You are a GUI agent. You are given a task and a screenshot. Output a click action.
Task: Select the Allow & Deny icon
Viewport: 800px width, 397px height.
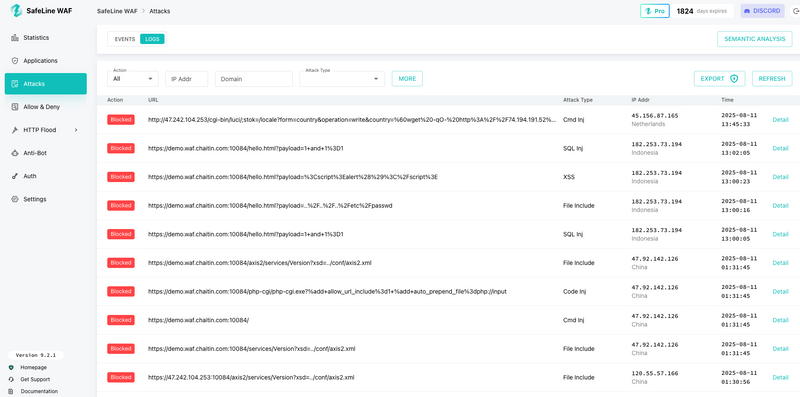pos(15,107)
